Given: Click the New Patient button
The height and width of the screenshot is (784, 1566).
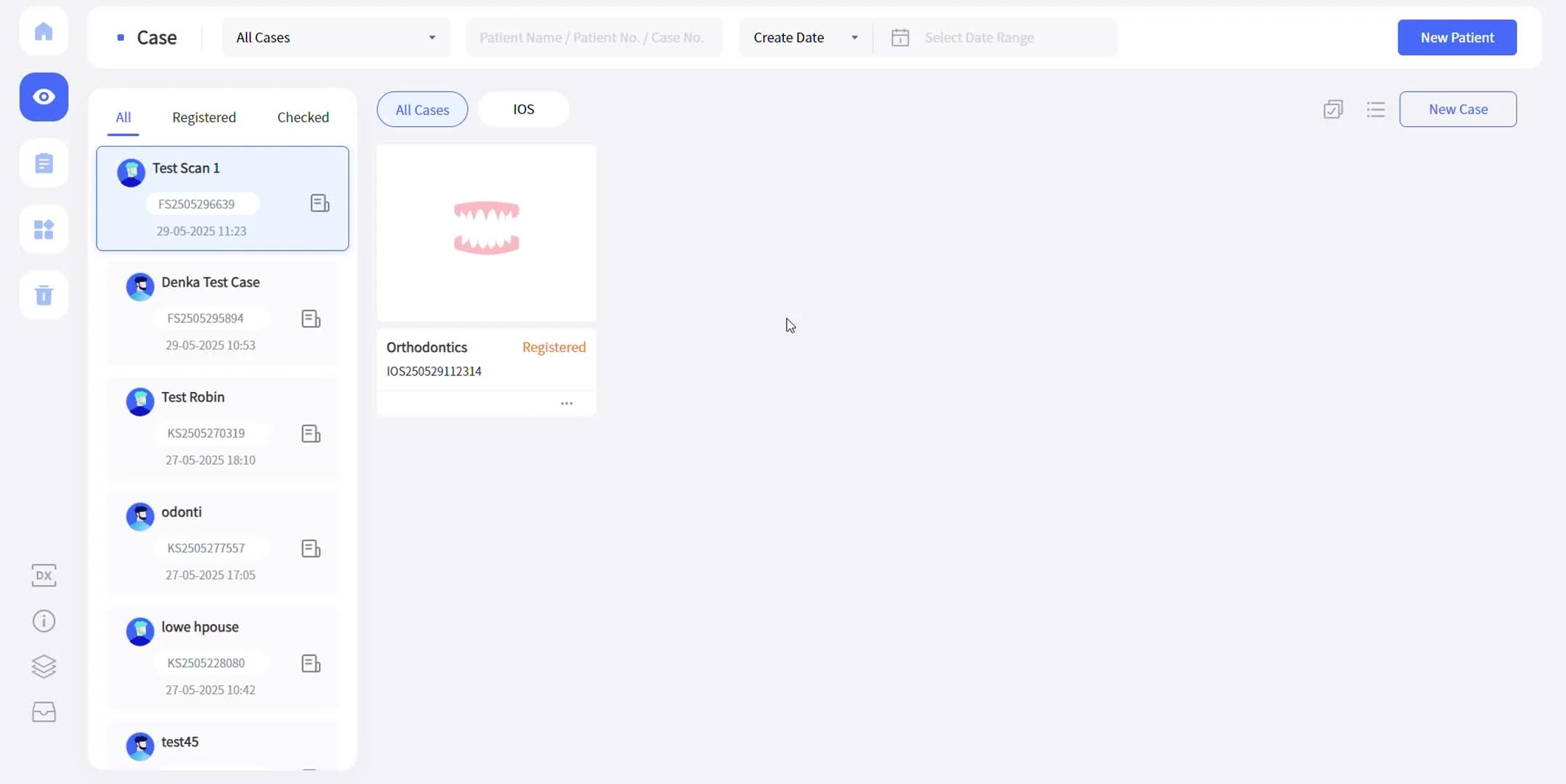Looking at the screenshot, I should pyautogui.click(x=1456, y=38).
